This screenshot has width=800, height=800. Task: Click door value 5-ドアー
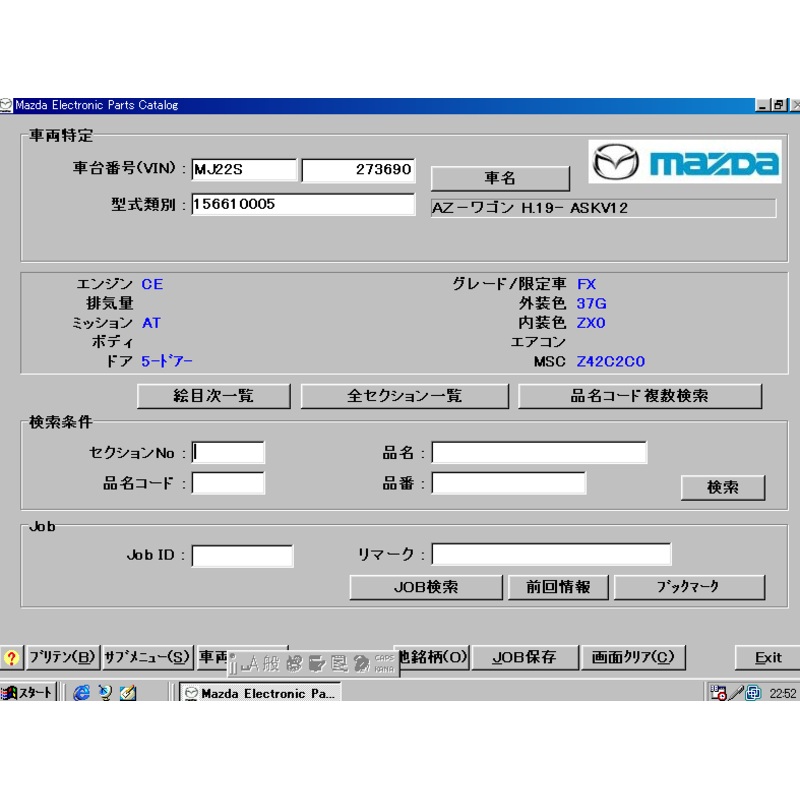[167, 362]
